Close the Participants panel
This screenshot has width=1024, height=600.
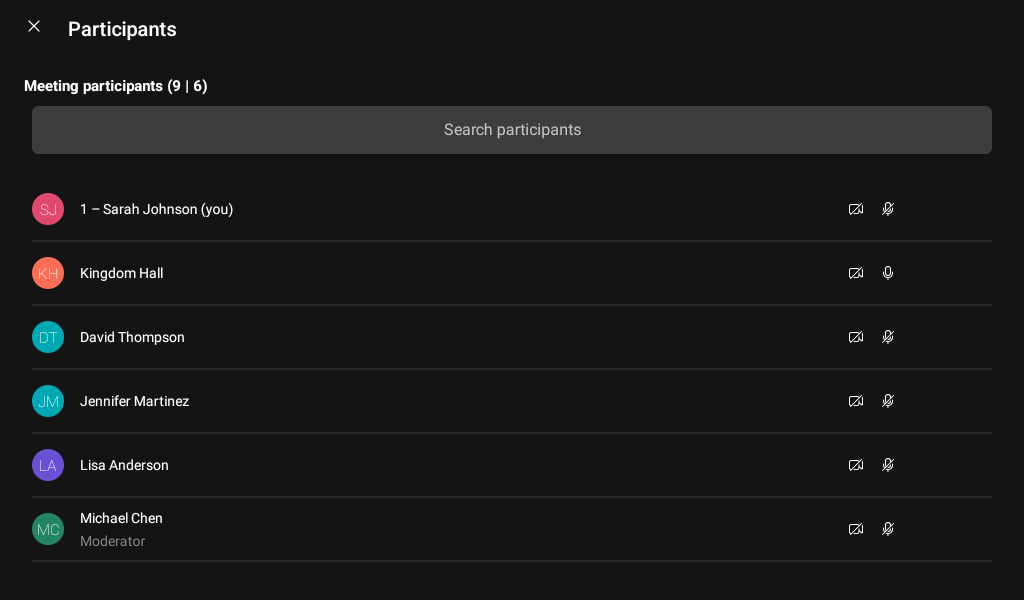(x=34, y=27)
